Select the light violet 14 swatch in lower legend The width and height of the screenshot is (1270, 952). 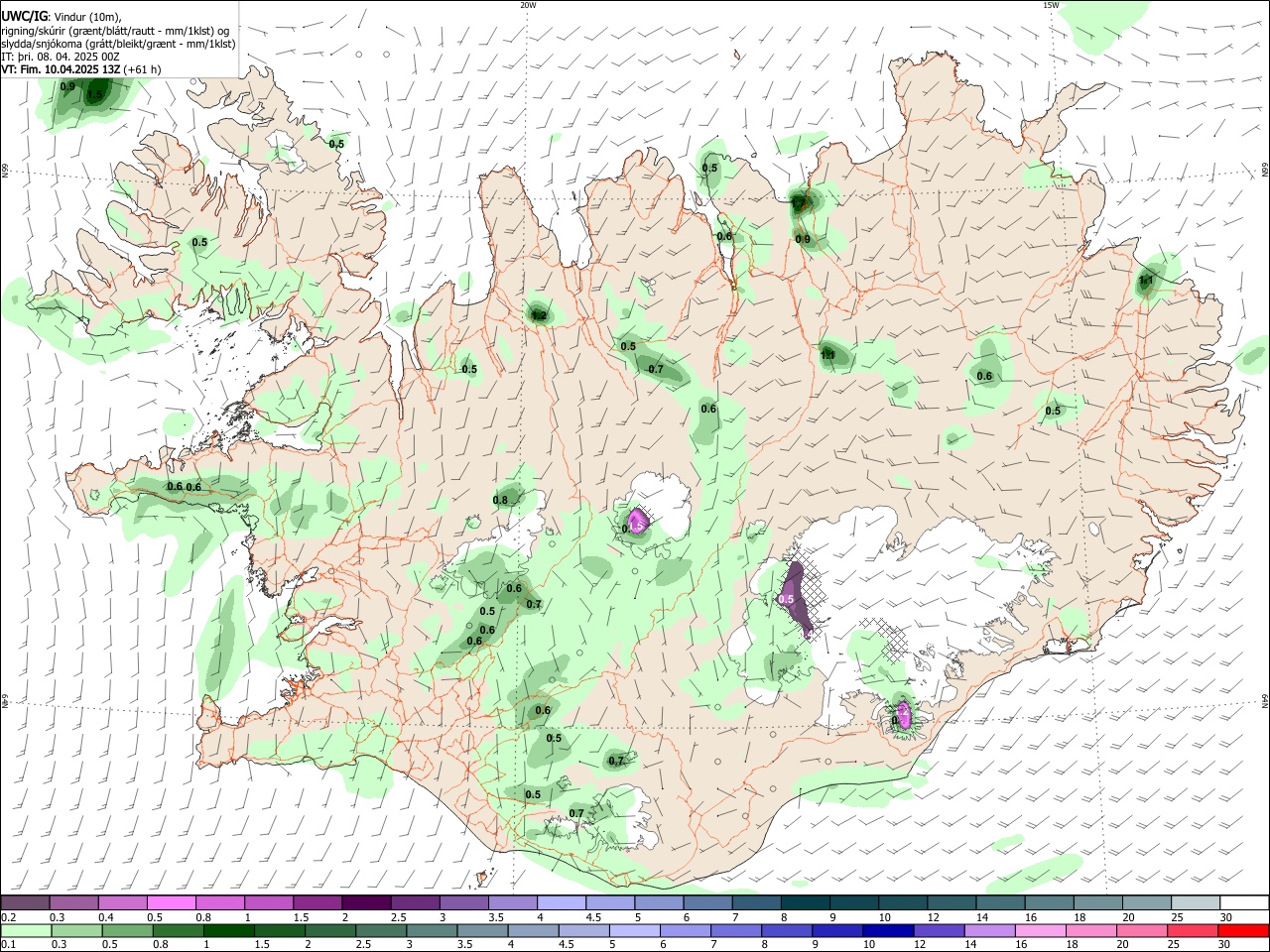pyautogui.click(x=989, y=930)
